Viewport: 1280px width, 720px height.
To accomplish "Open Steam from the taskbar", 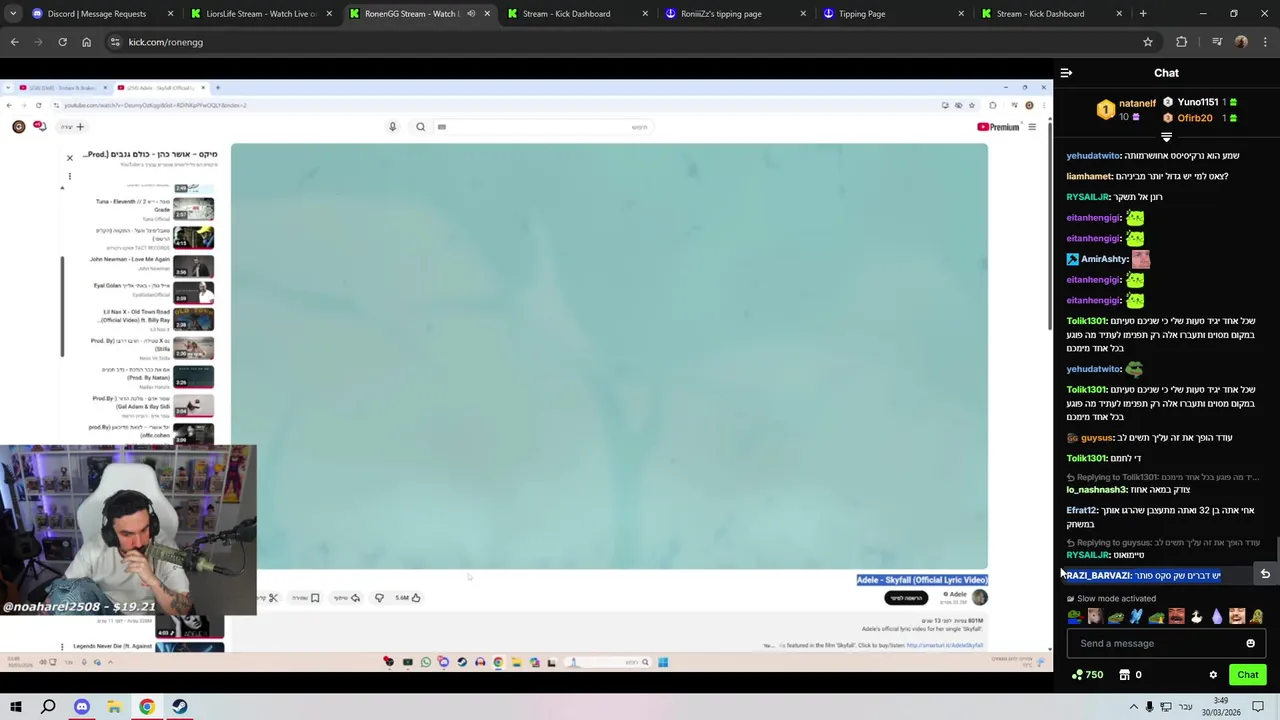I will pos(179,707).
